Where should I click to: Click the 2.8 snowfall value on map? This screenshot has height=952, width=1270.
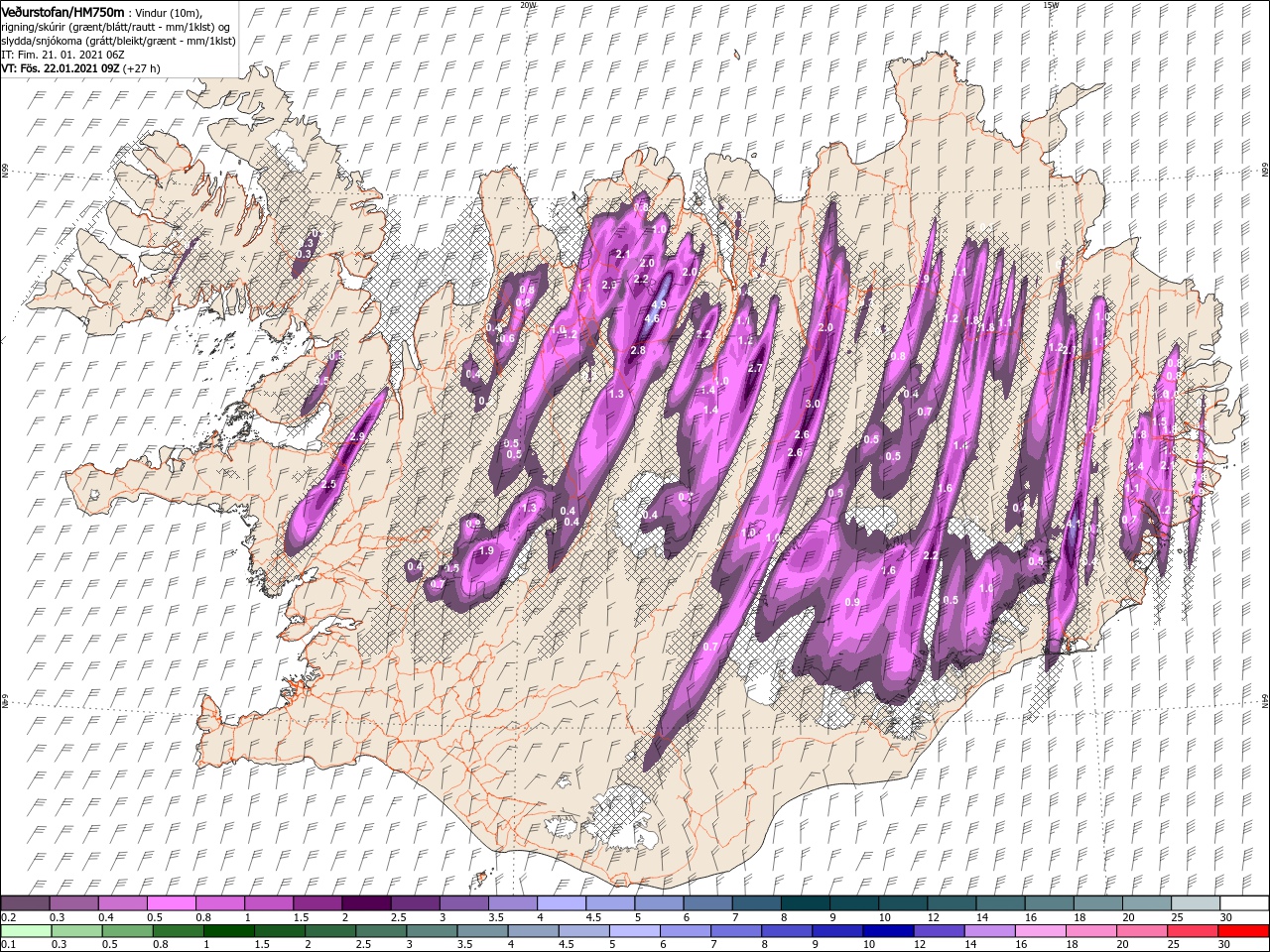[638, 350]
